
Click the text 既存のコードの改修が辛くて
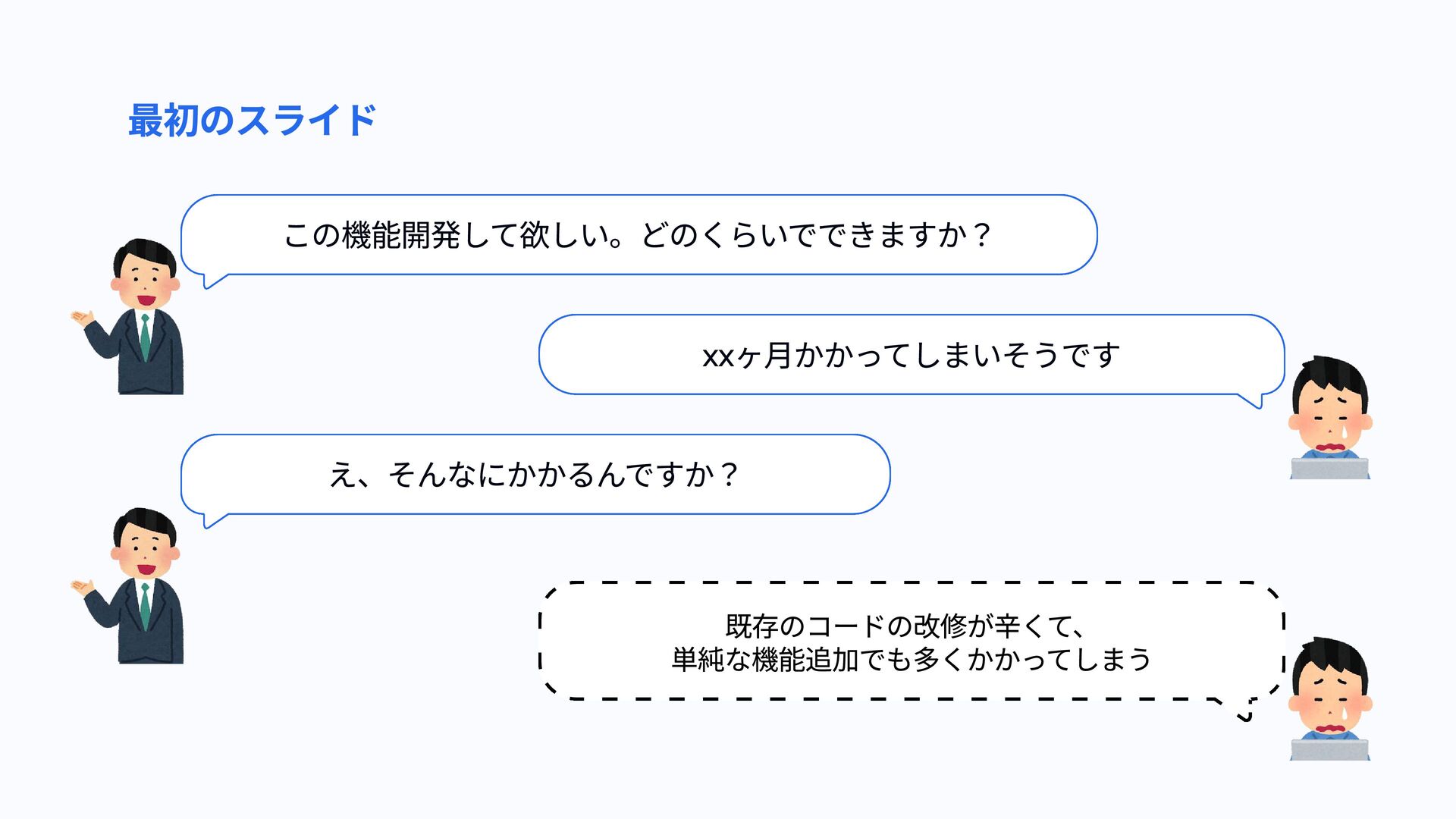pos(906,626)
